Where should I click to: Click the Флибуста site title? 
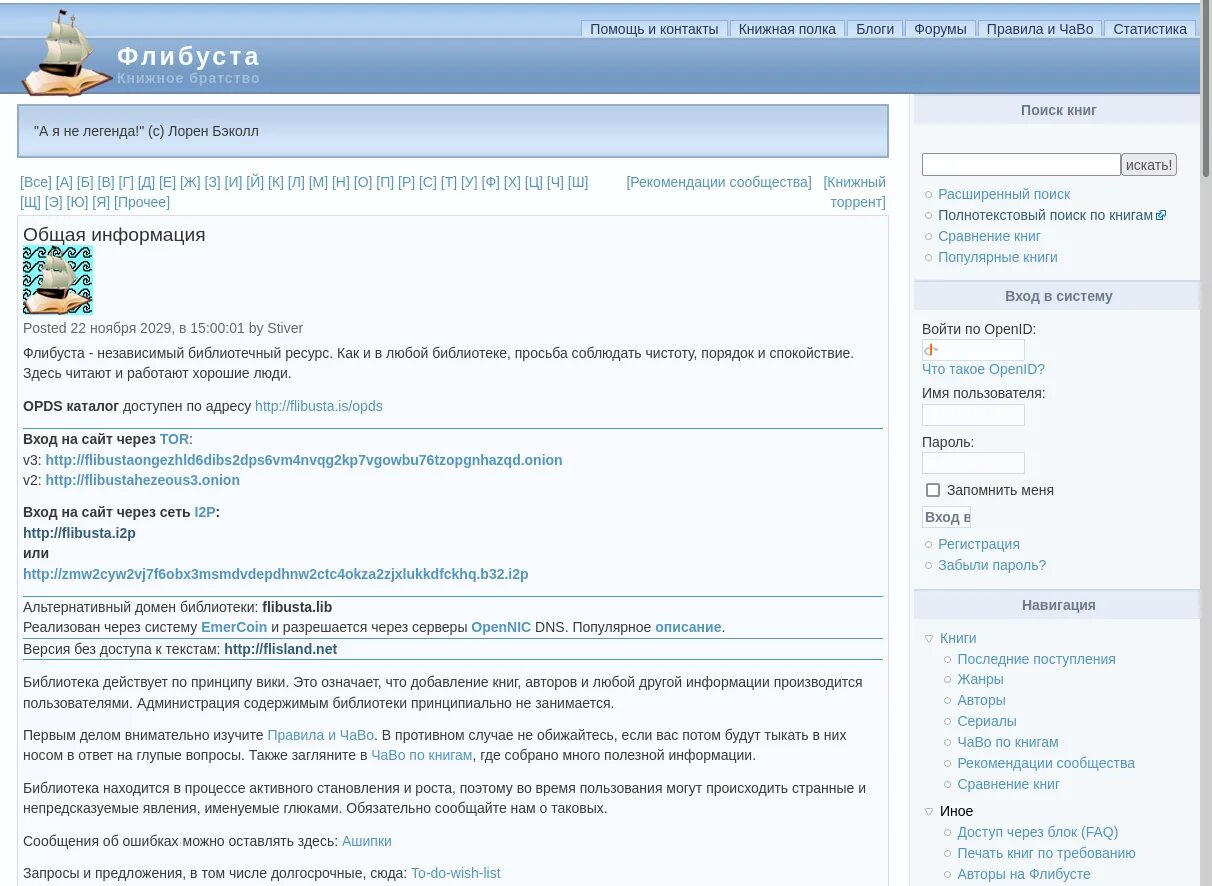point(188,56)
